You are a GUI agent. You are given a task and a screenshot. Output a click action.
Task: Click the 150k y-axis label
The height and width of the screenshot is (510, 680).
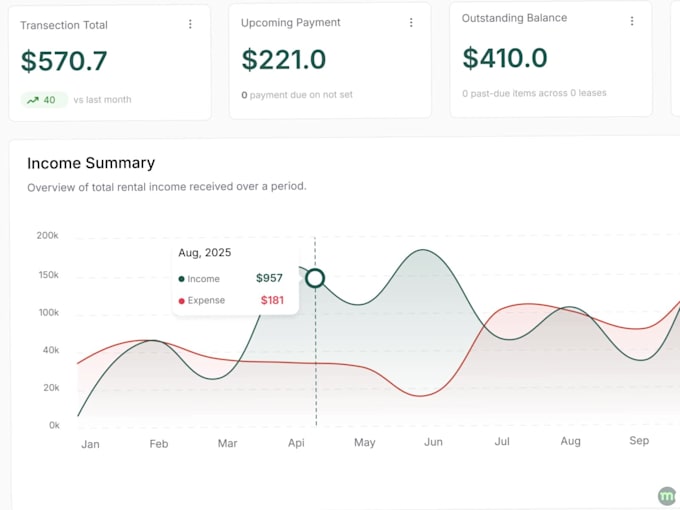(48, 275)
